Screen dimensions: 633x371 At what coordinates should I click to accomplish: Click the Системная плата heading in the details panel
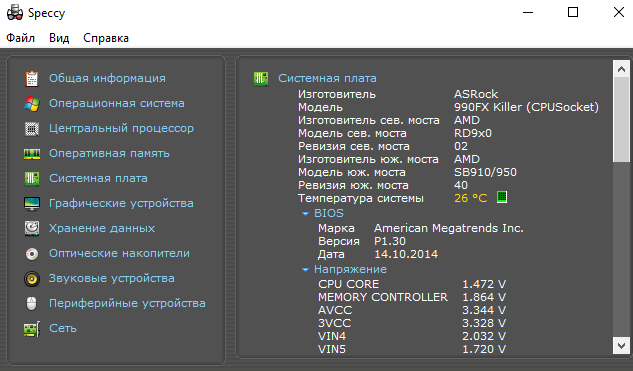click(327, 78)
